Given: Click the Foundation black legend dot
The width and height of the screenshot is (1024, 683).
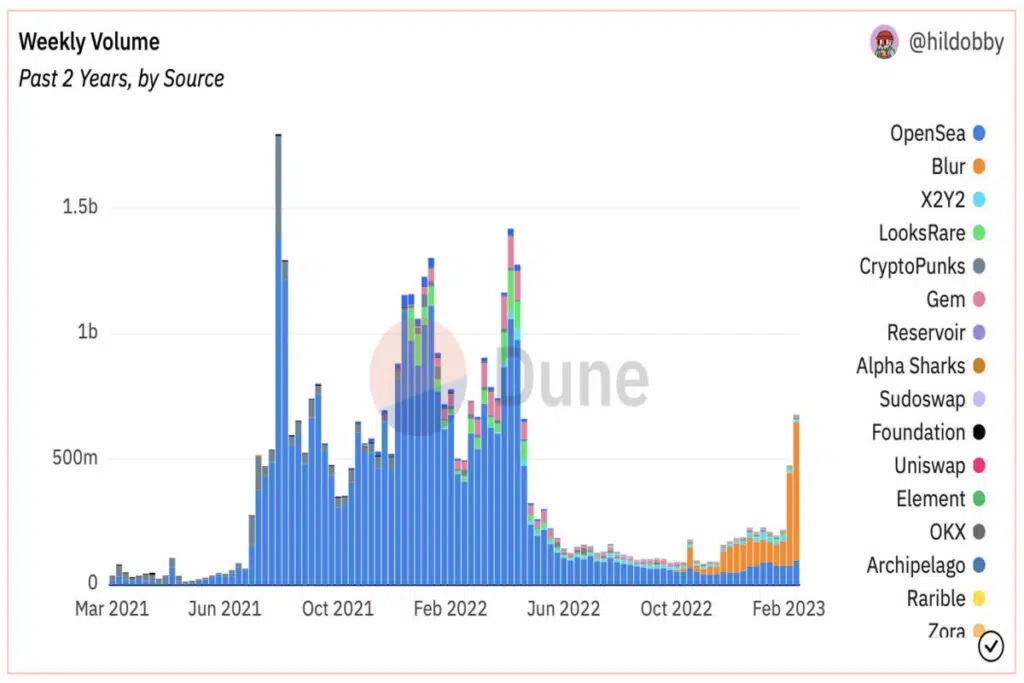Looking at the screenshot, I should (978, 432).
